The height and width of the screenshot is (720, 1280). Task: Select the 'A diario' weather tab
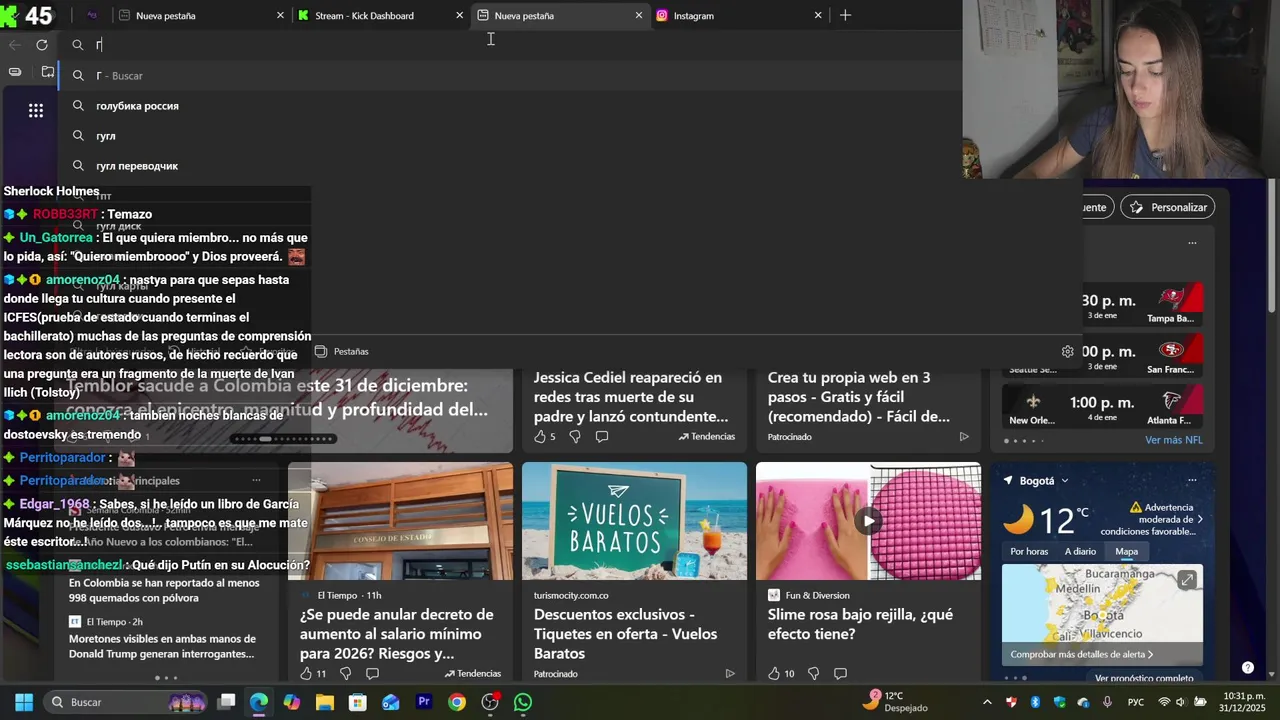click(x=1080, y=552)
